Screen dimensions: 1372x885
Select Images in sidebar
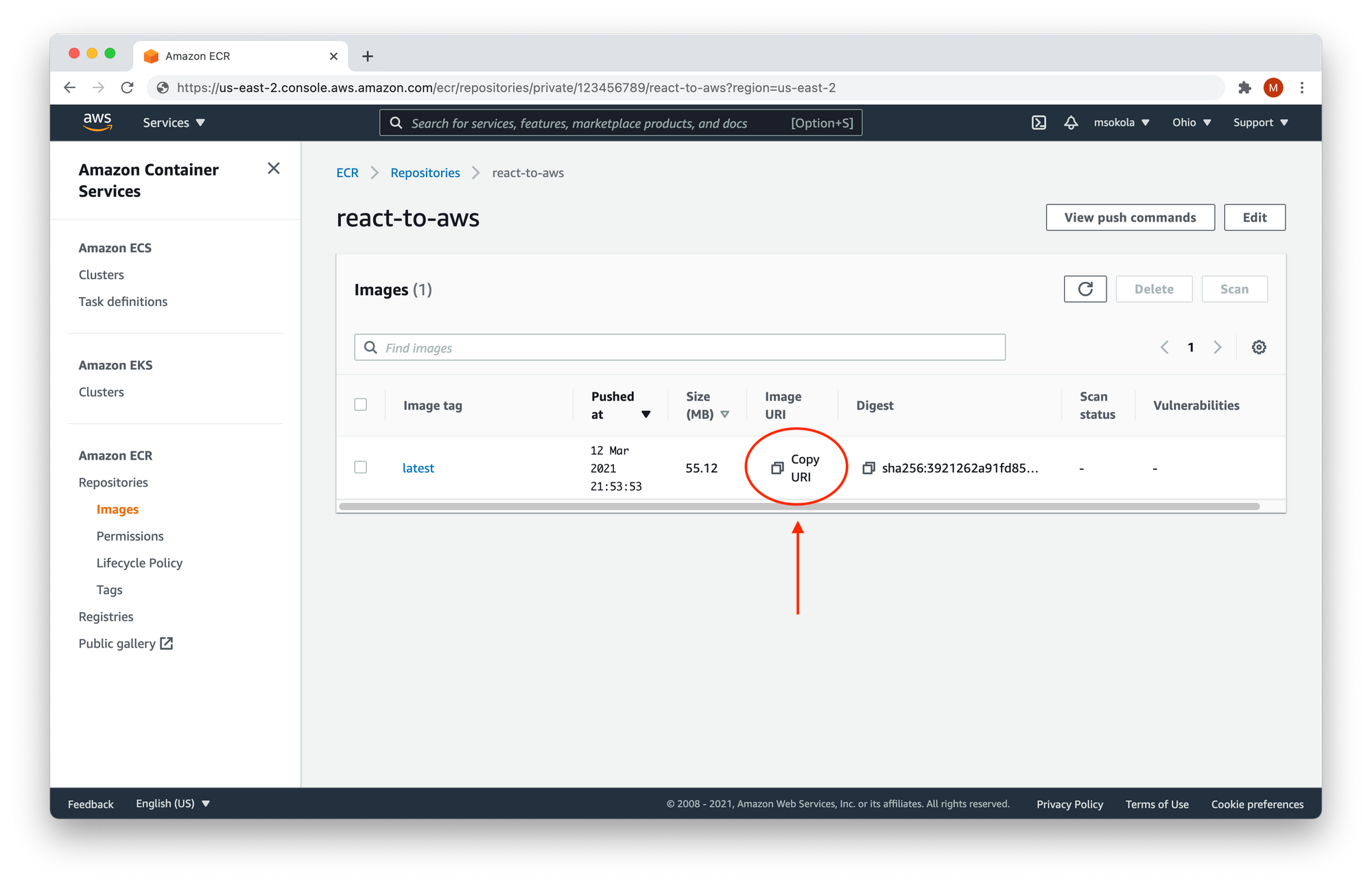tap(117, 509)
